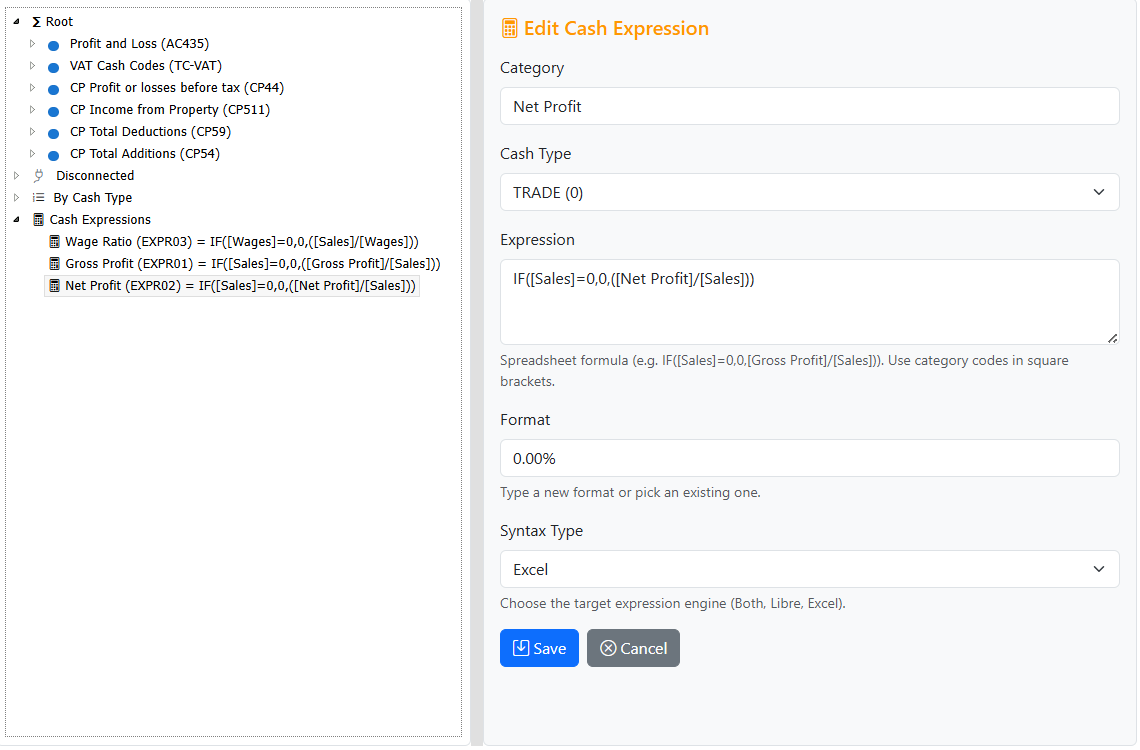Image resolution: width=1140 pixels, height=750 pixels.
Task: Select the Net Profit (EXPR02) tree item
Action: click(x=232, y=285)
